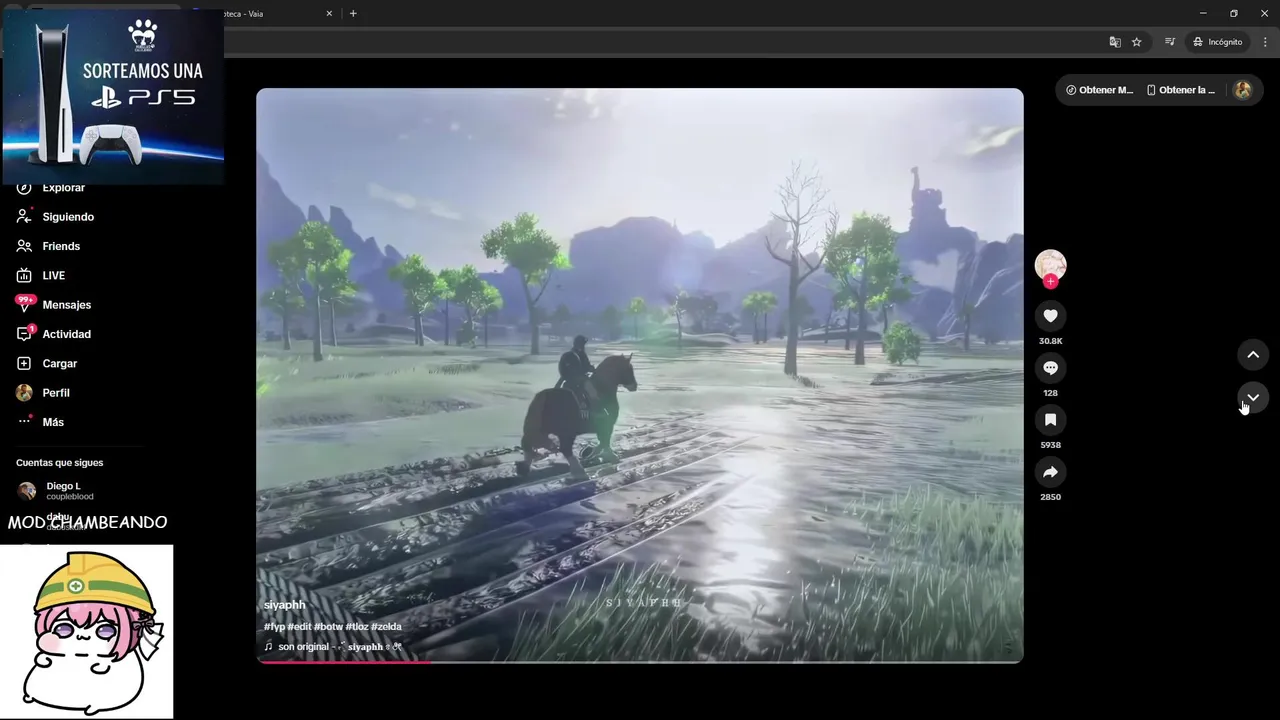
Task: Click the Actividad chat icon
Action: (24, 334)
